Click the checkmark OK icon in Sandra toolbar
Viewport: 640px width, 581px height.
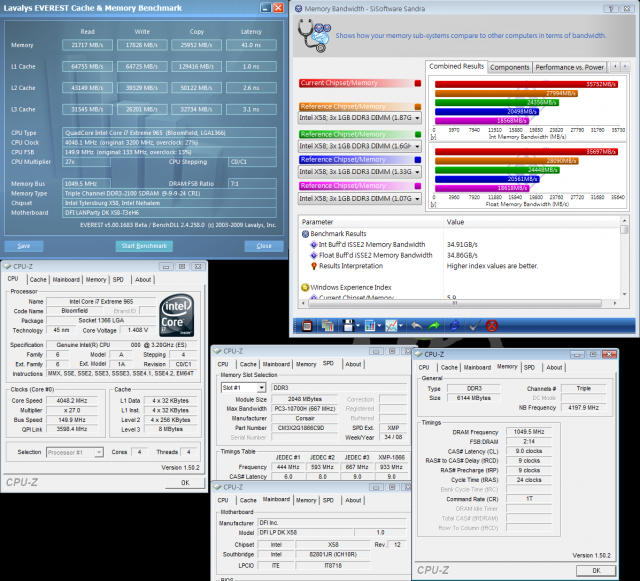474,326
